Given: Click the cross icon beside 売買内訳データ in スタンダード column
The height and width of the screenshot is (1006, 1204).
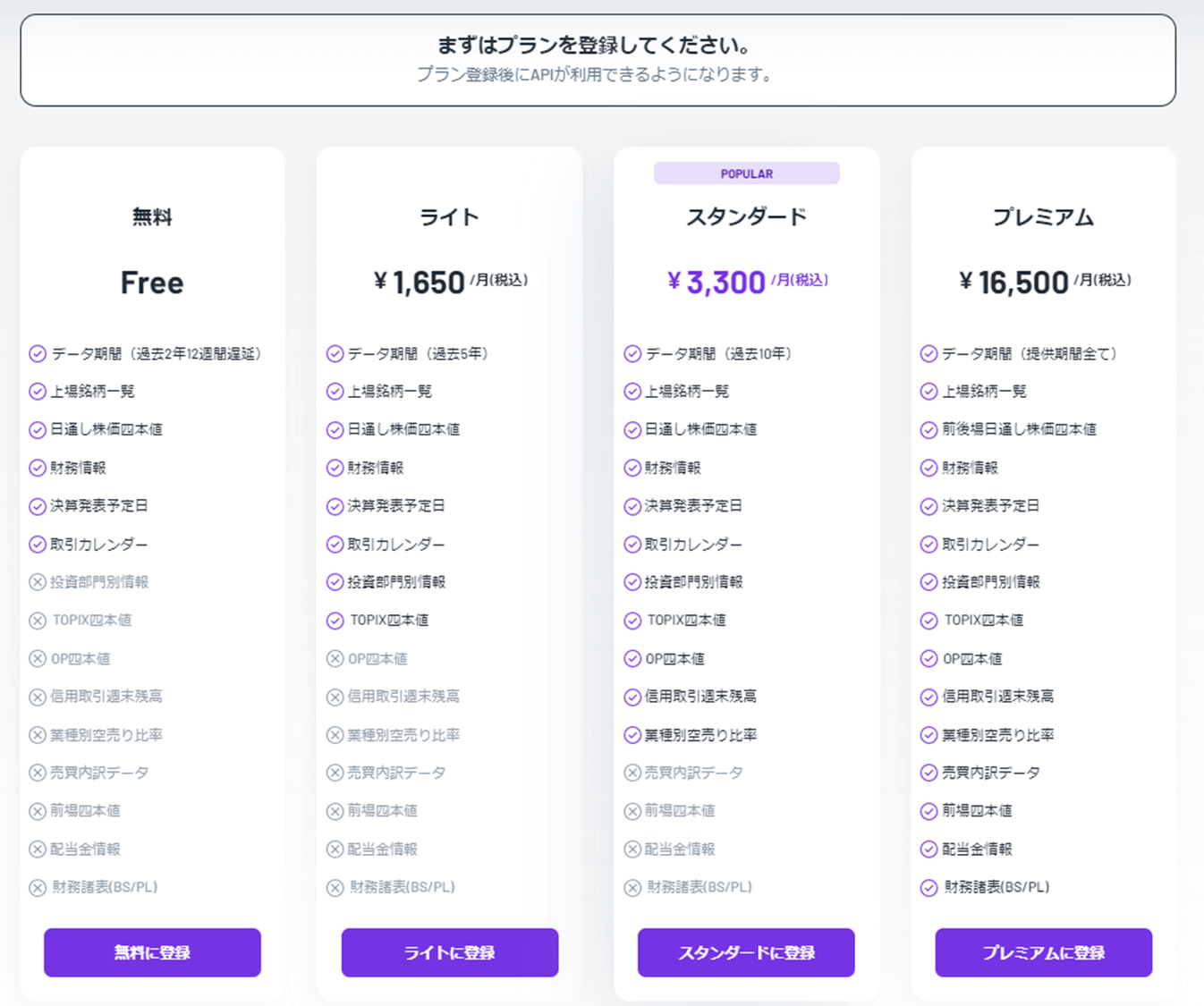Looking at the screenshot, I should 632,773.
